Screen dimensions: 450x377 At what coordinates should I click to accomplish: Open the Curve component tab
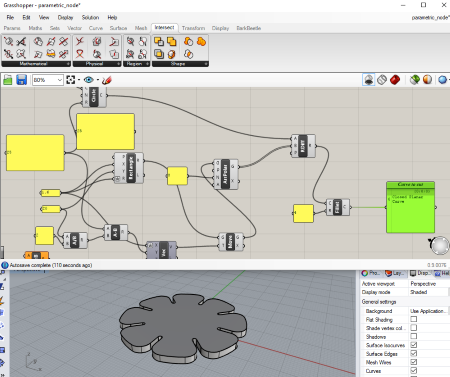pos(96,28)
